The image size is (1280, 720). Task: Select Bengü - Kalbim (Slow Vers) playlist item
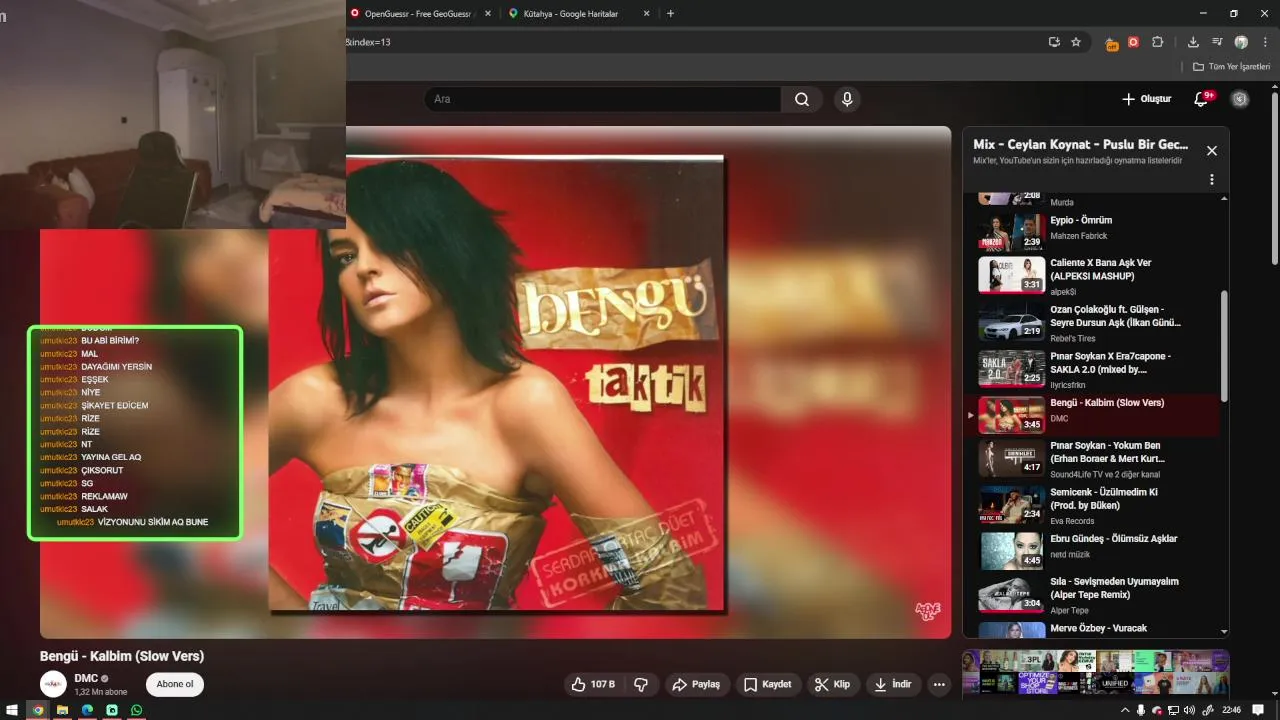pos(1096,415)
